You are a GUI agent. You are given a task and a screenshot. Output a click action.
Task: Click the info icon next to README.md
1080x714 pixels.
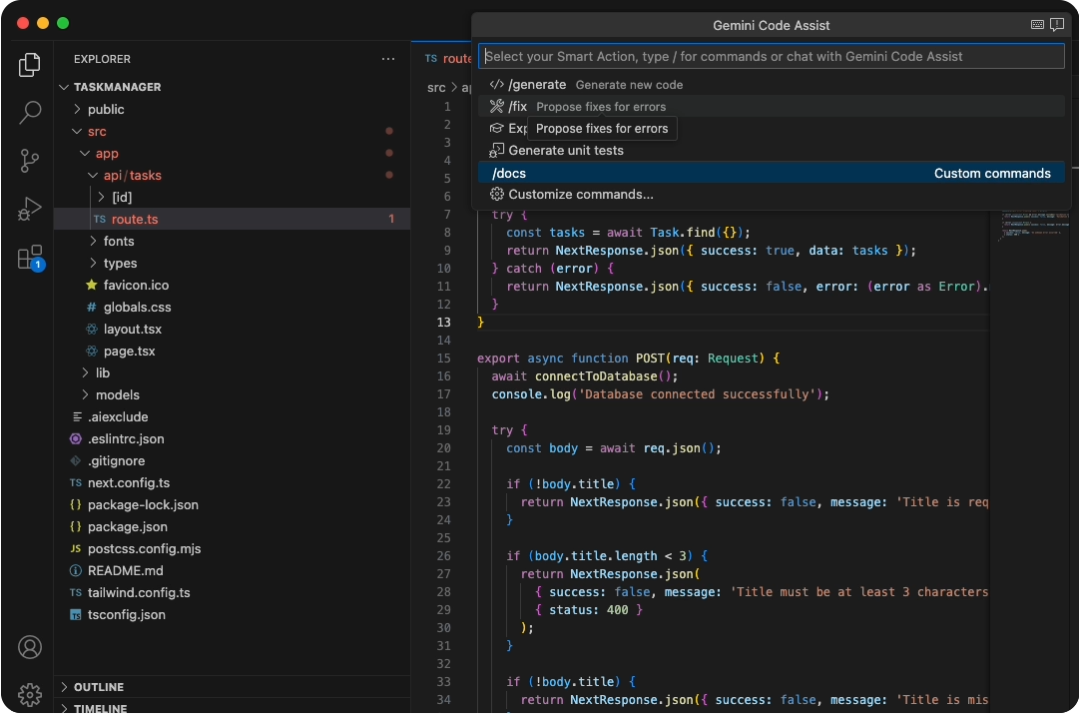click(x=76, y=571)
